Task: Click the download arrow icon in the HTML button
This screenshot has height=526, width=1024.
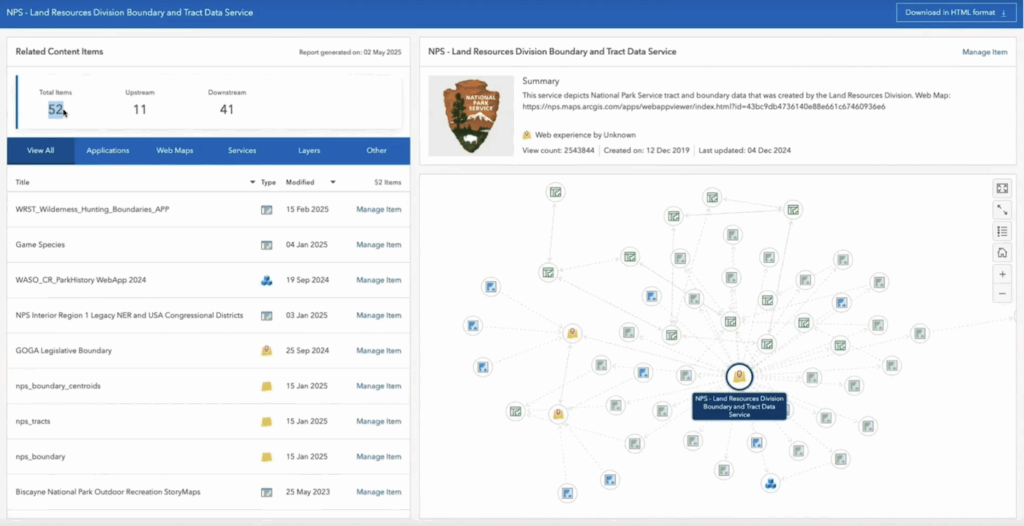Action: tap(1003, 12)
